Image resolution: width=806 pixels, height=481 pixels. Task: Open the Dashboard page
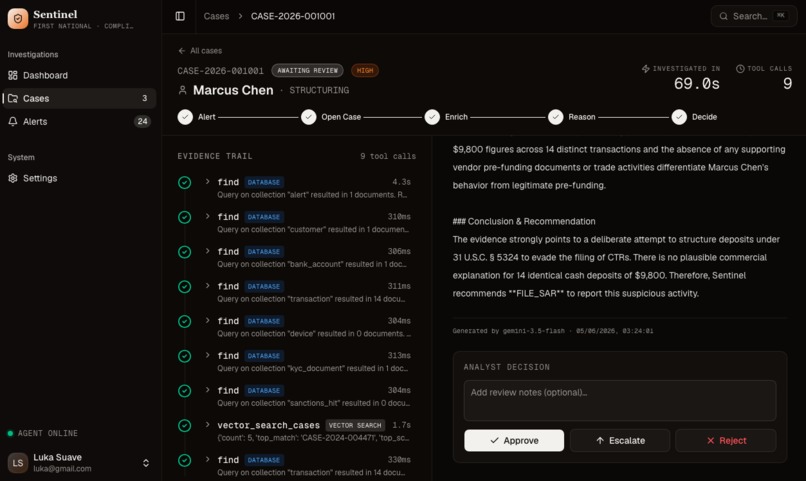79,75
